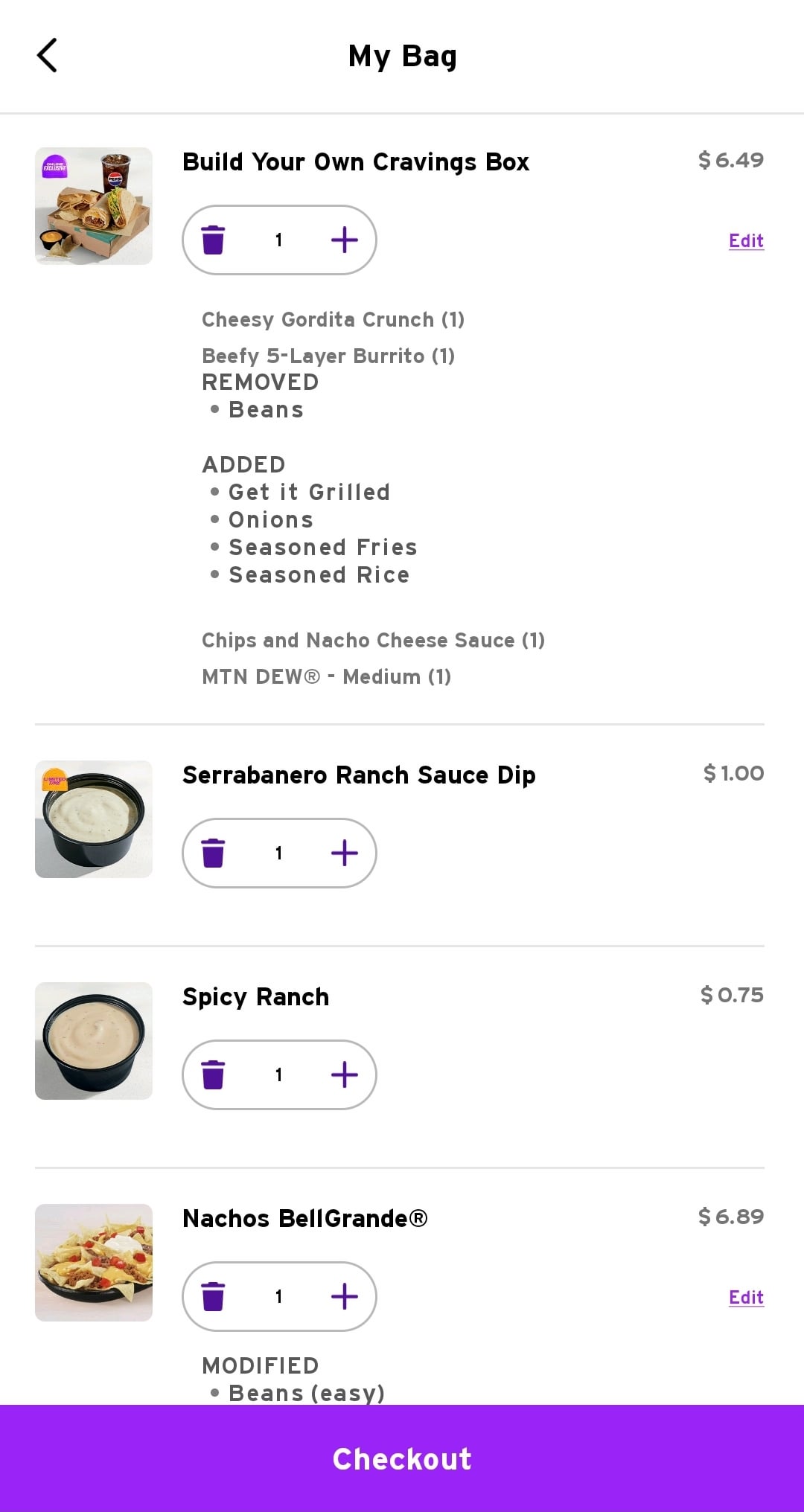Tap the Spicy Ranch item name
This screenshot has width=804, height=1512.
click(x=255, y=997)
